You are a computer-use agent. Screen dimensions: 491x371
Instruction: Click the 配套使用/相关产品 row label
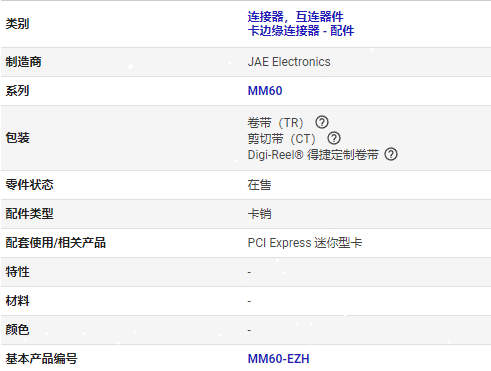pos(55,243)
